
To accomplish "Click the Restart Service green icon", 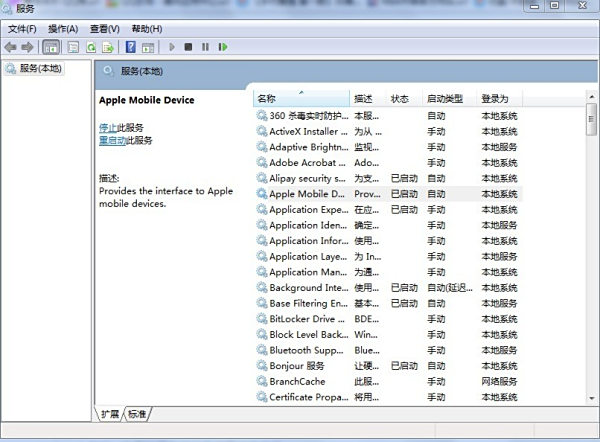I will [x=223, y=47].
